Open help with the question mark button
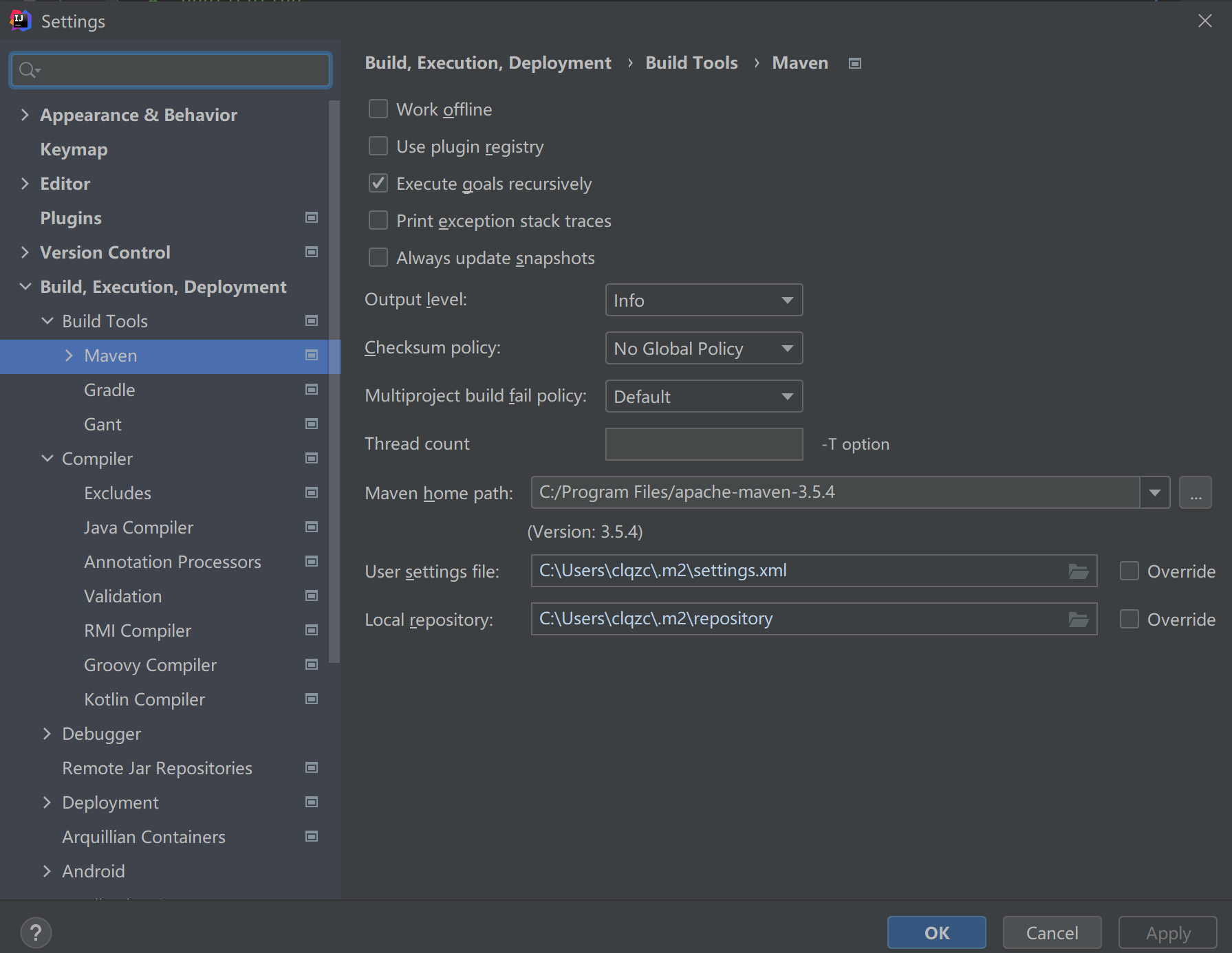This screenshot has height=953, width=1232. (36, 933)
